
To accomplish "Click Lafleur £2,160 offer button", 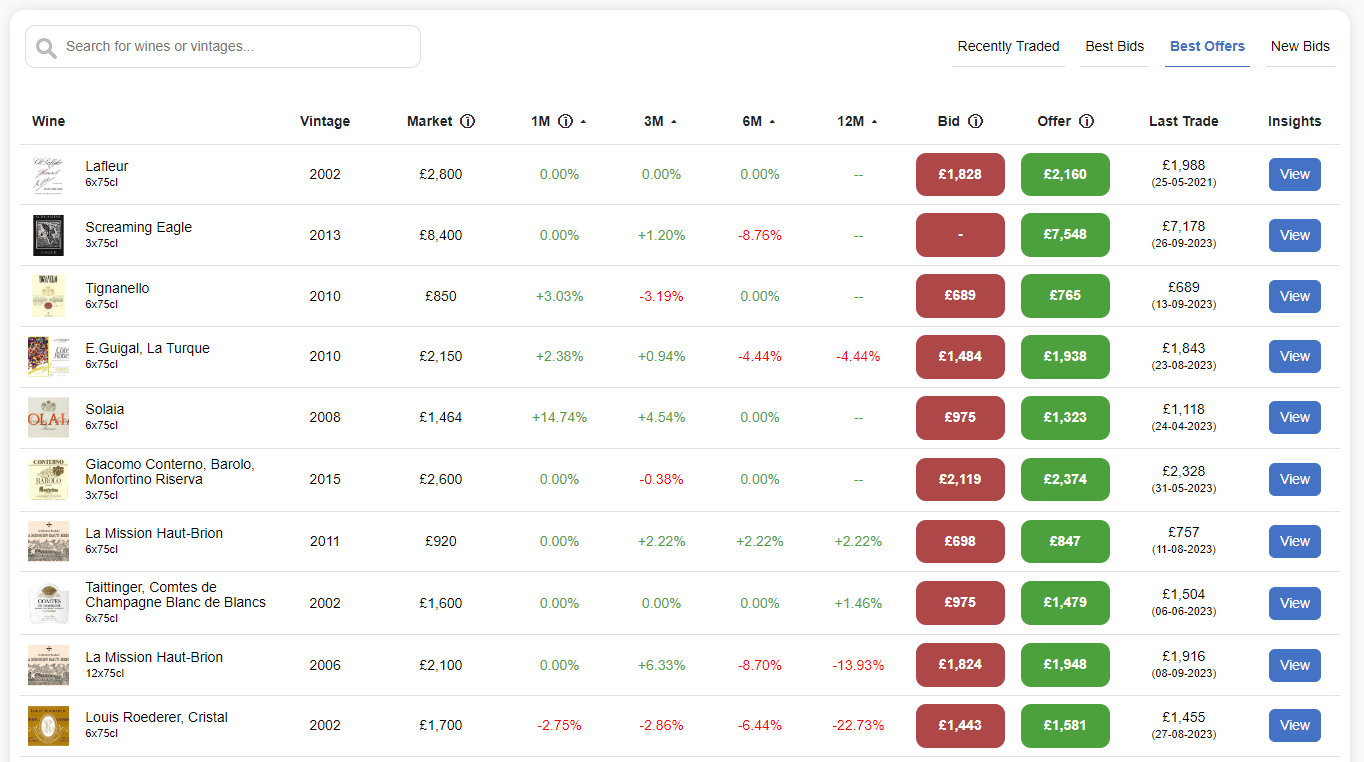I will click(x=1065, y=174).
